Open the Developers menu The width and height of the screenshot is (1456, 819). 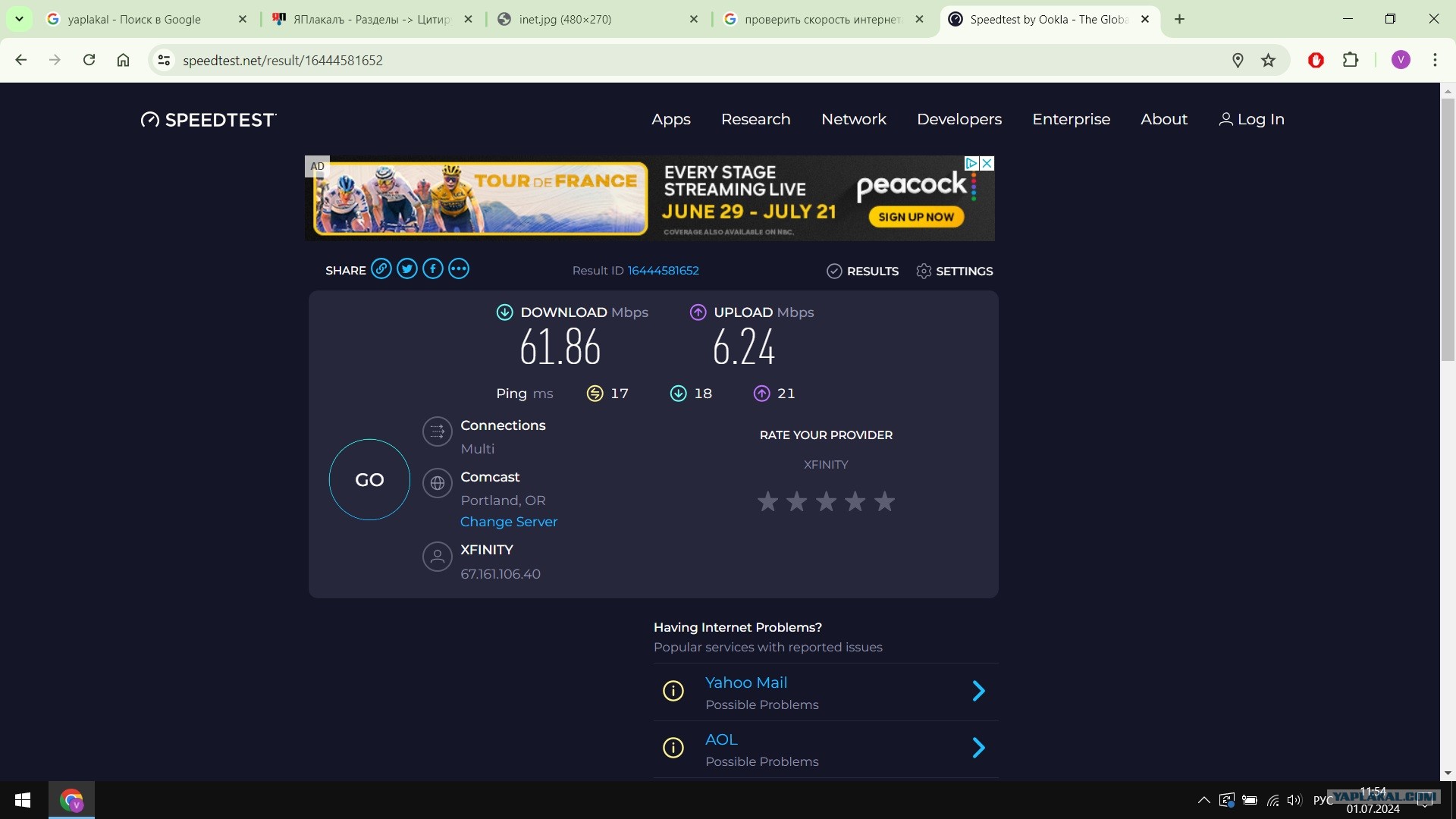[x=959, y=119]
